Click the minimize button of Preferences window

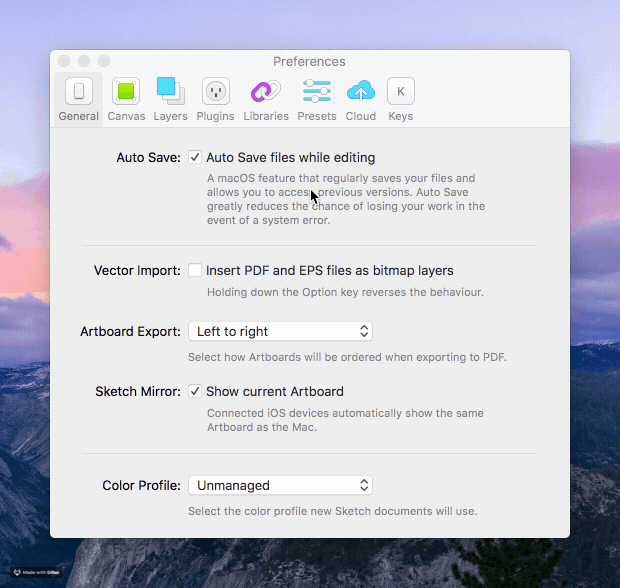(x=84, y=61)
